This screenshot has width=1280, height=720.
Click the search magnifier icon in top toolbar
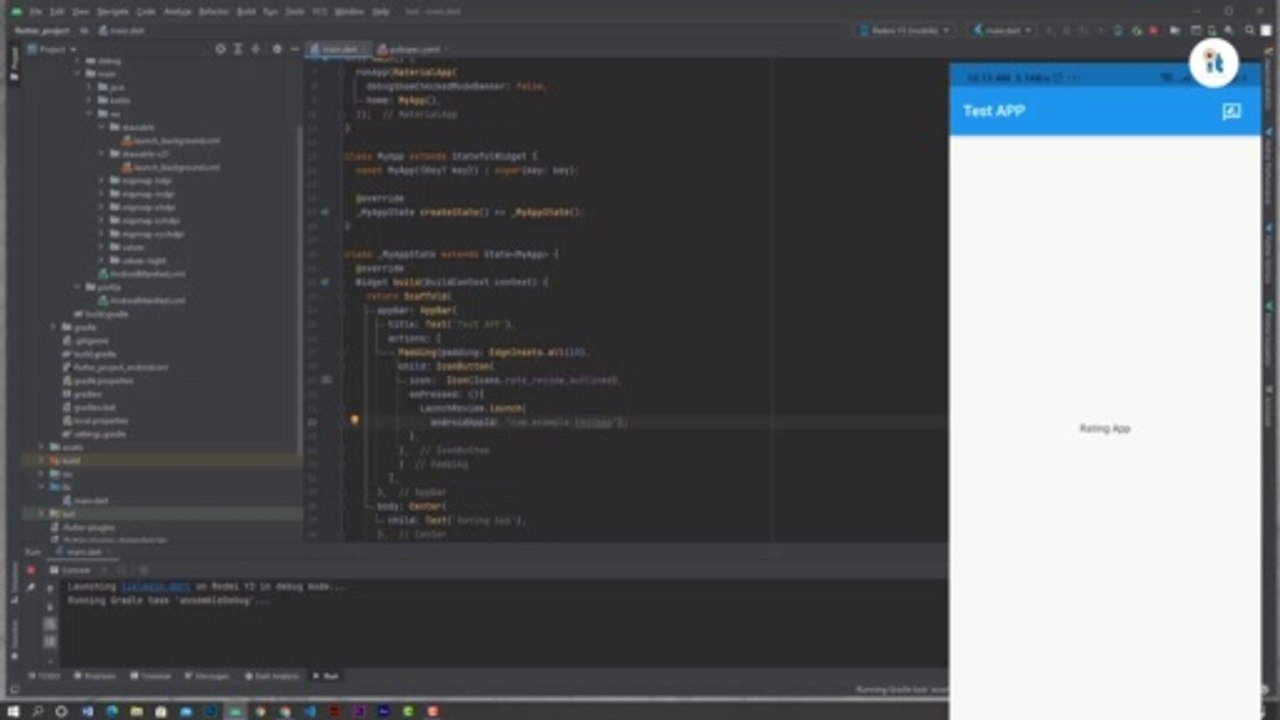[1250, 31]
